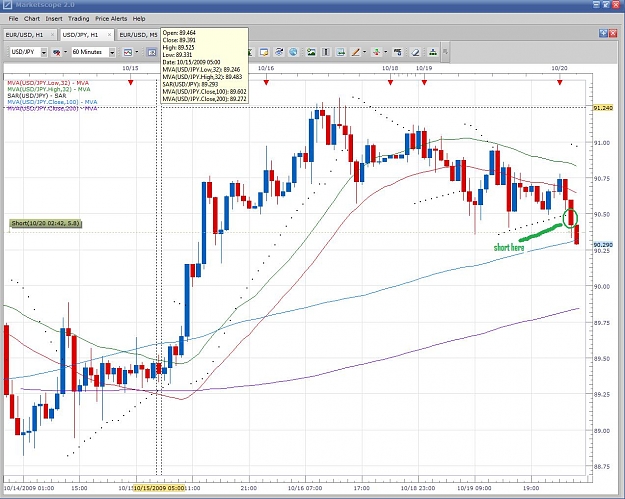
Task: Expand the 60 Minutes timeframe dropdown
Action: click(112, 52)
